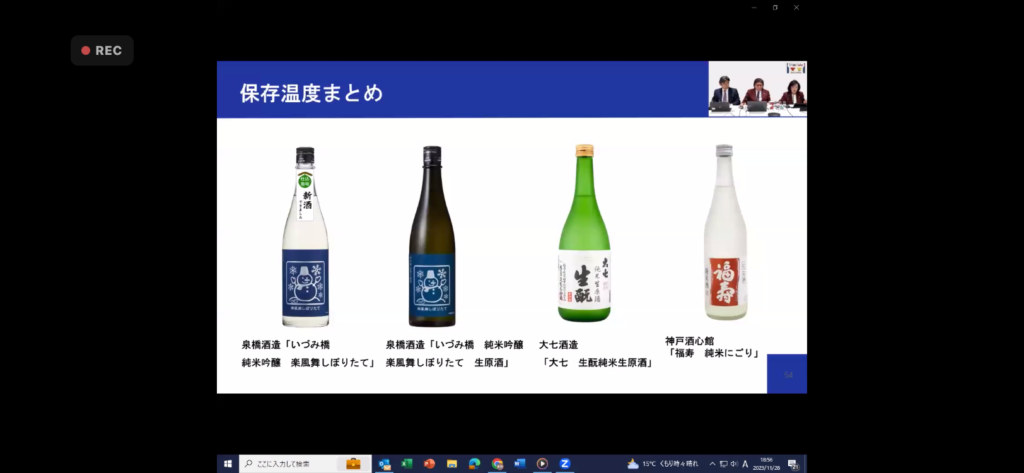
Task: Click the taskbar search box
Action: tap(305, 464)
